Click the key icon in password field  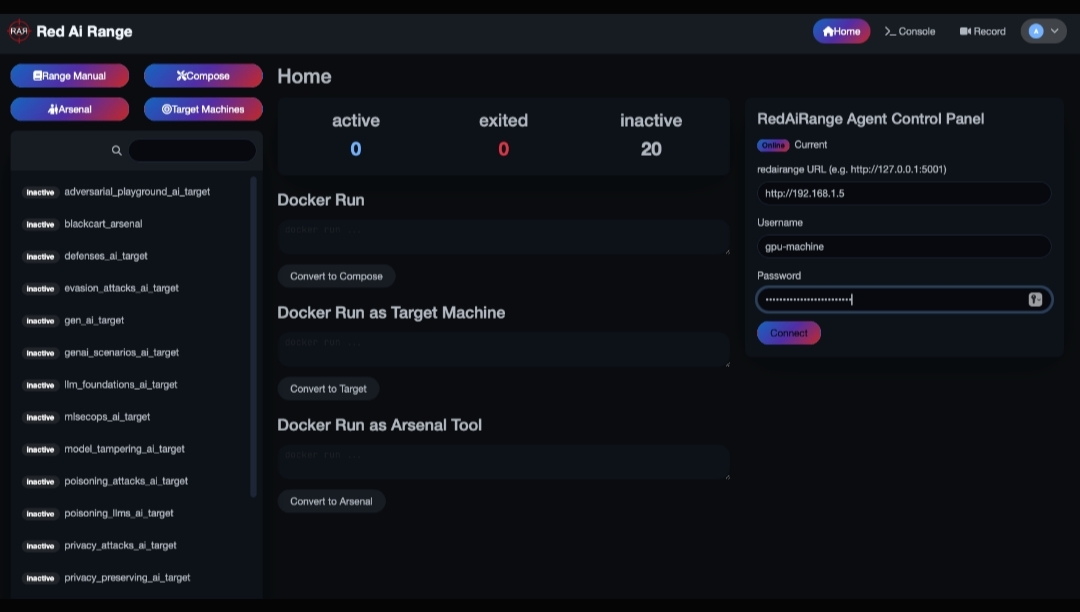1034,299
